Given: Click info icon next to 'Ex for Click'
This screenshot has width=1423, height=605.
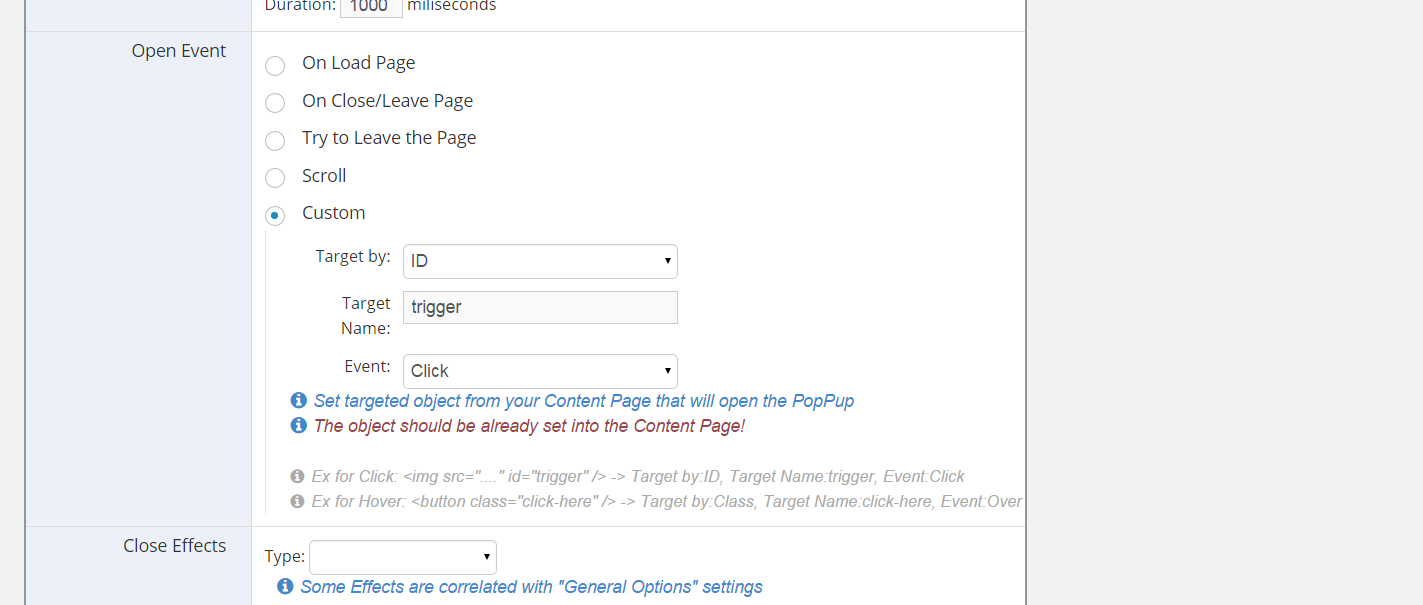Looking at the screenshot, I should [297, 477].
